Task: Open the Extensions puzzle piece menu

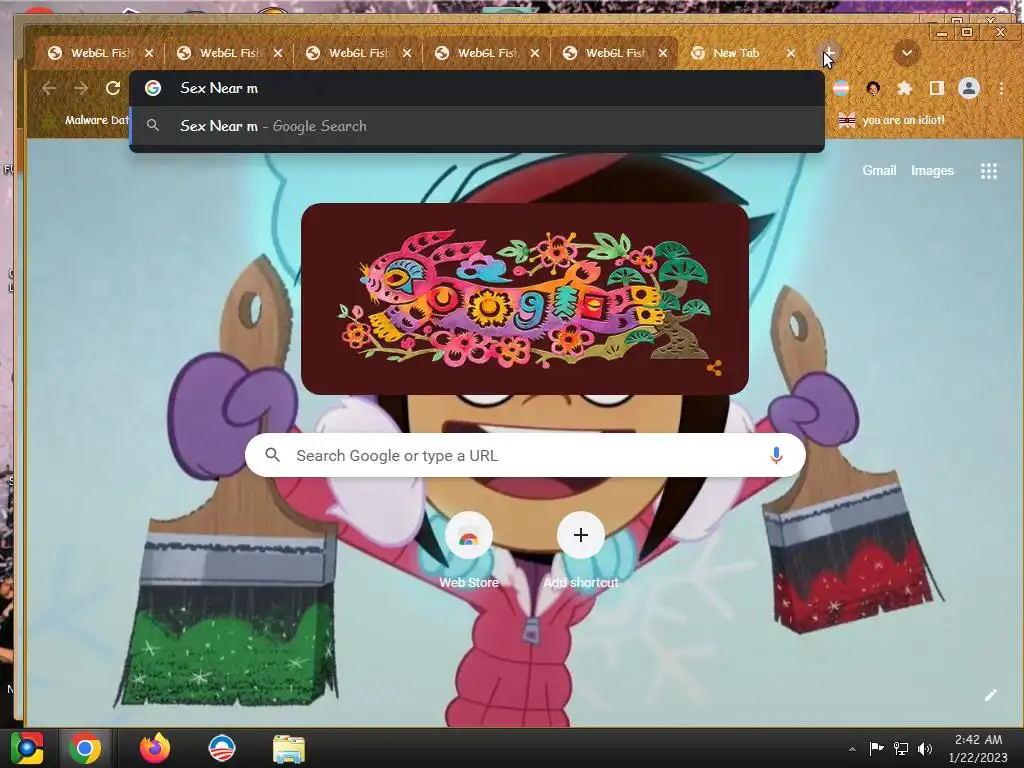Action: tap(904, 88)
